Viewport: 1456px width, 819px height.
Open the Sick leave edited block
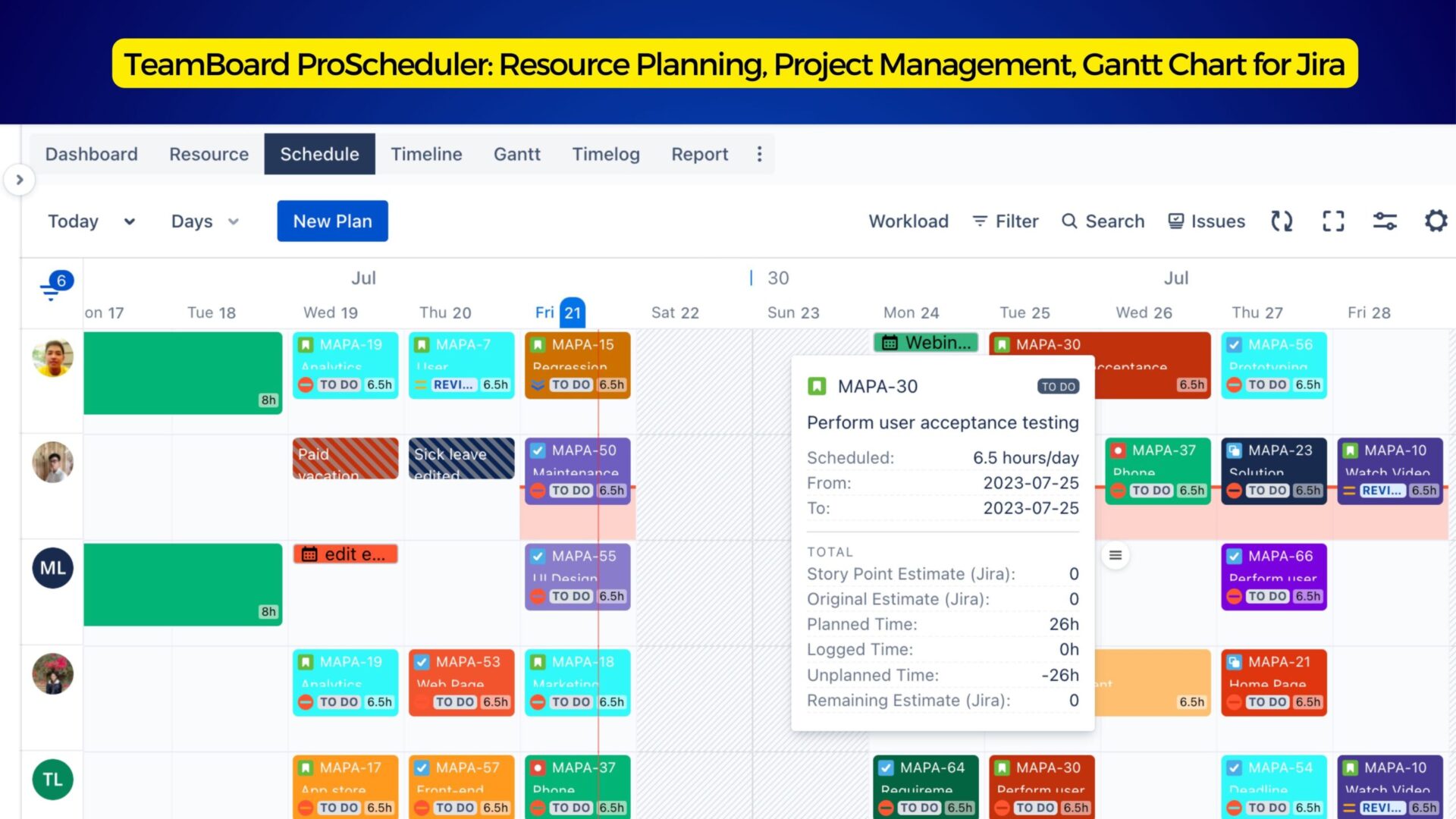[x=461, y=458]
